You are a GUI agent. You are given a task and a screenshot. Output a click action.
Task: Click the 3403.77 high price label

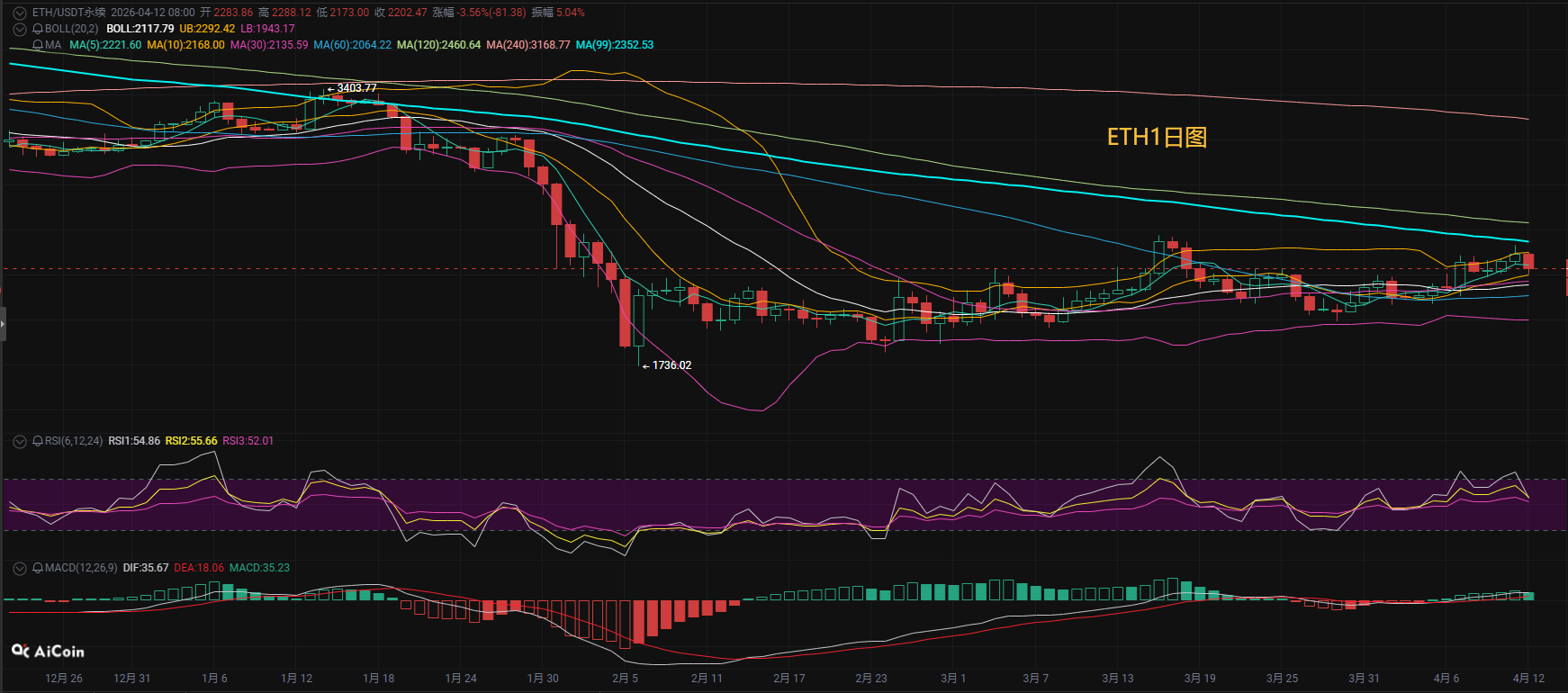point(356,88)
